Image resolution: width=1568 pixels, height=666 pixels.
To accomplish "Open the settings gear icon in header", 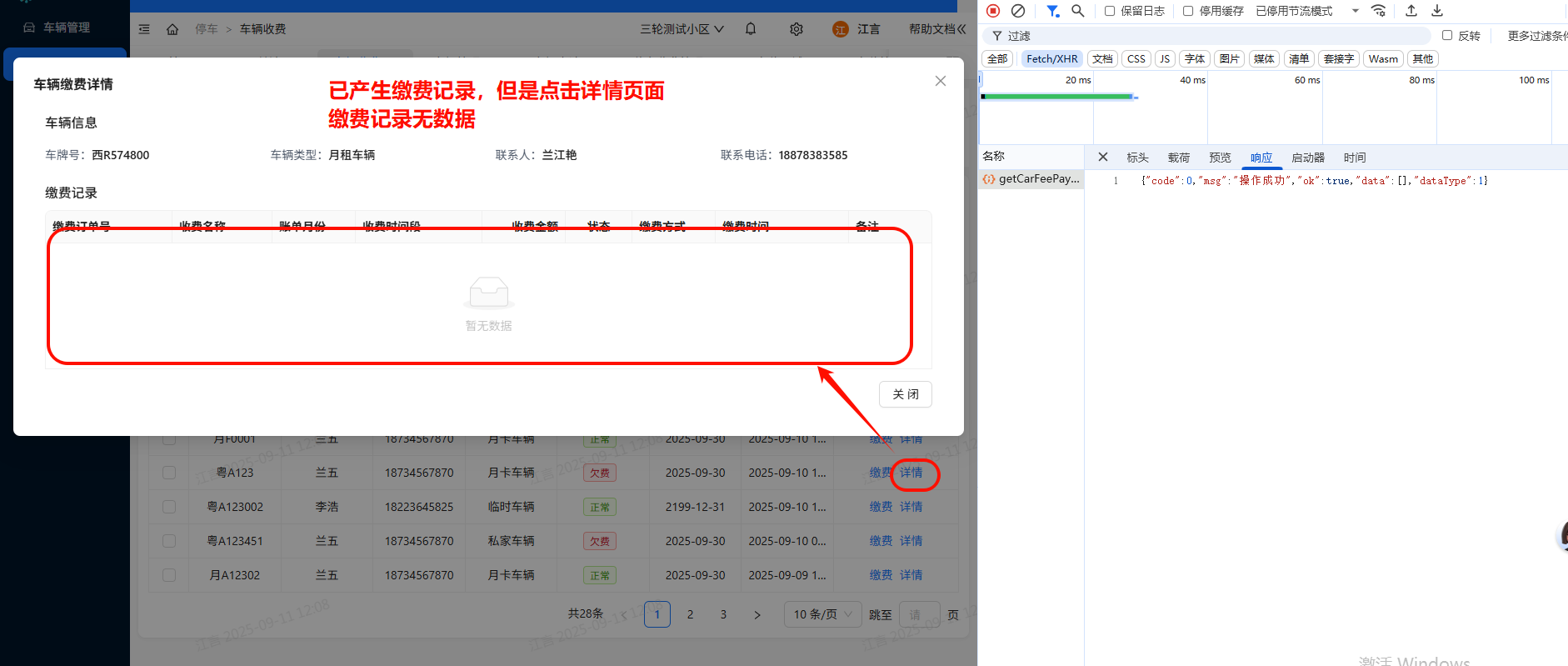I will 796,29.
